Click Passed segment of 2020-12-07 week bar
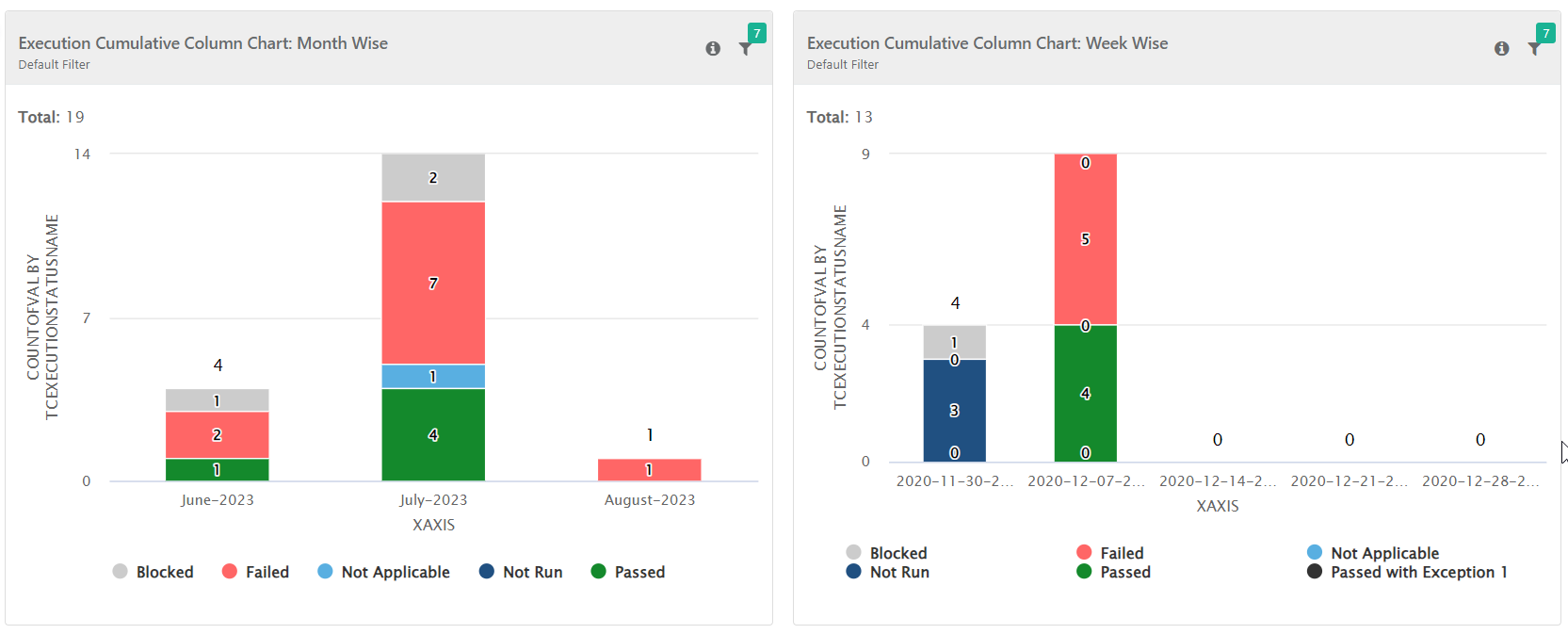The width and height of the screenshot is (1568, 634). [1085, 393]
